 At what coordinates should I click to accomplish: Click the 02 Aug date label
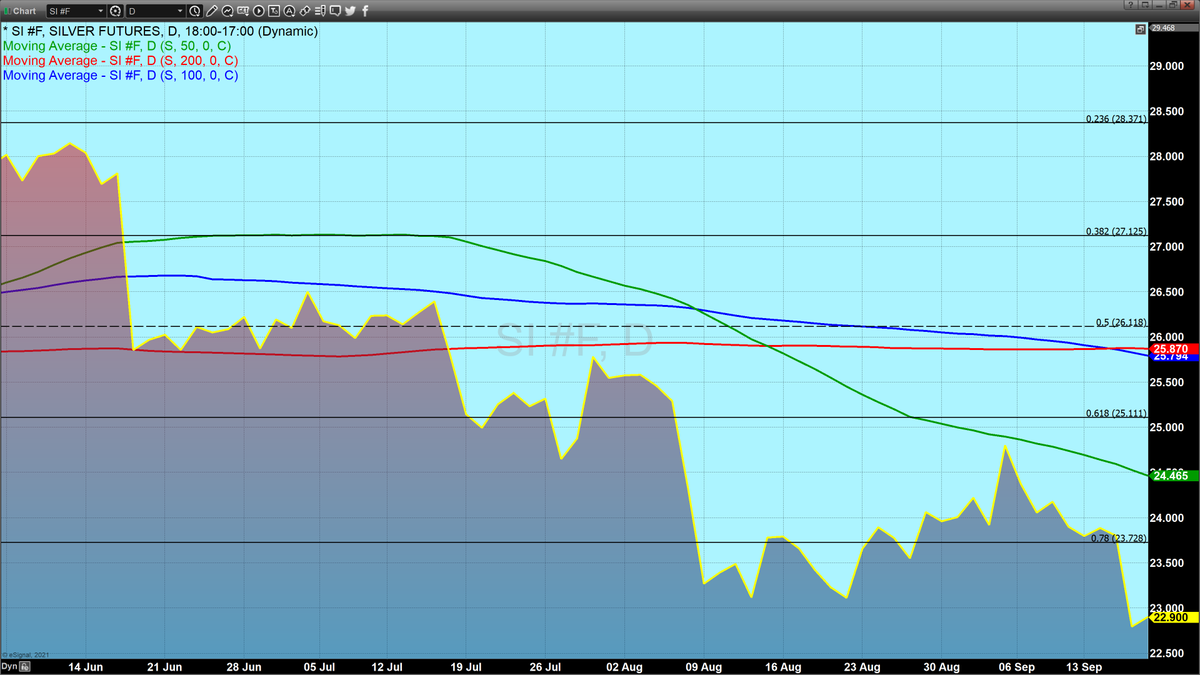tap(625, 666)
